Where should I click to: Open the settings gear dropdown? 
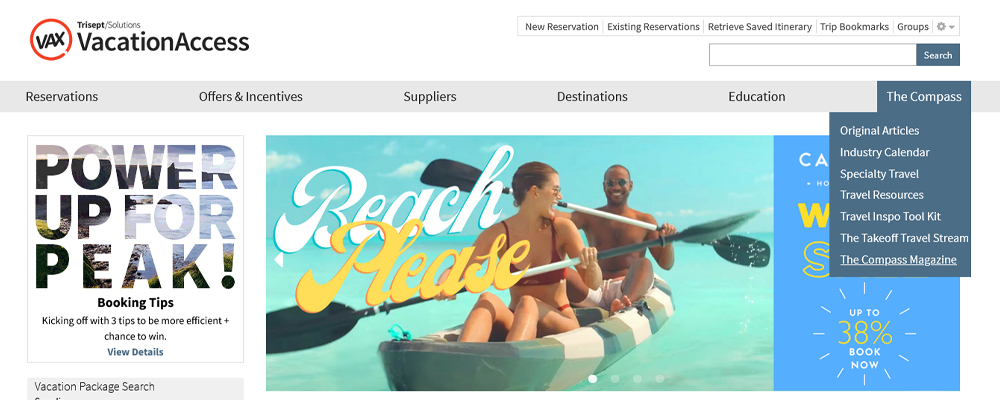(x=945, y=27)
